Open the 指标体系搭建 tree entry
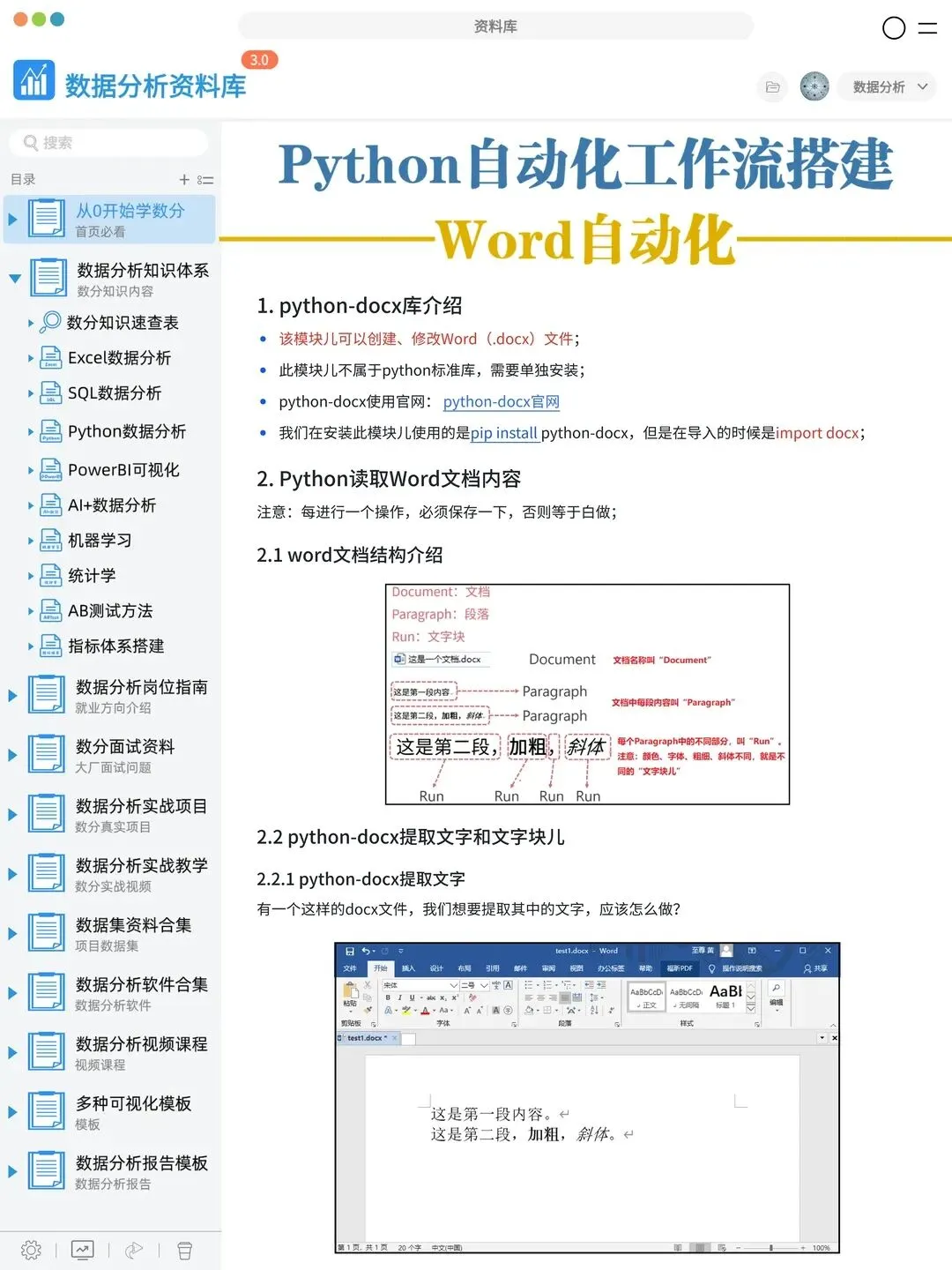The width and height of the screenshot is (952, 1270). pos(116,646)
